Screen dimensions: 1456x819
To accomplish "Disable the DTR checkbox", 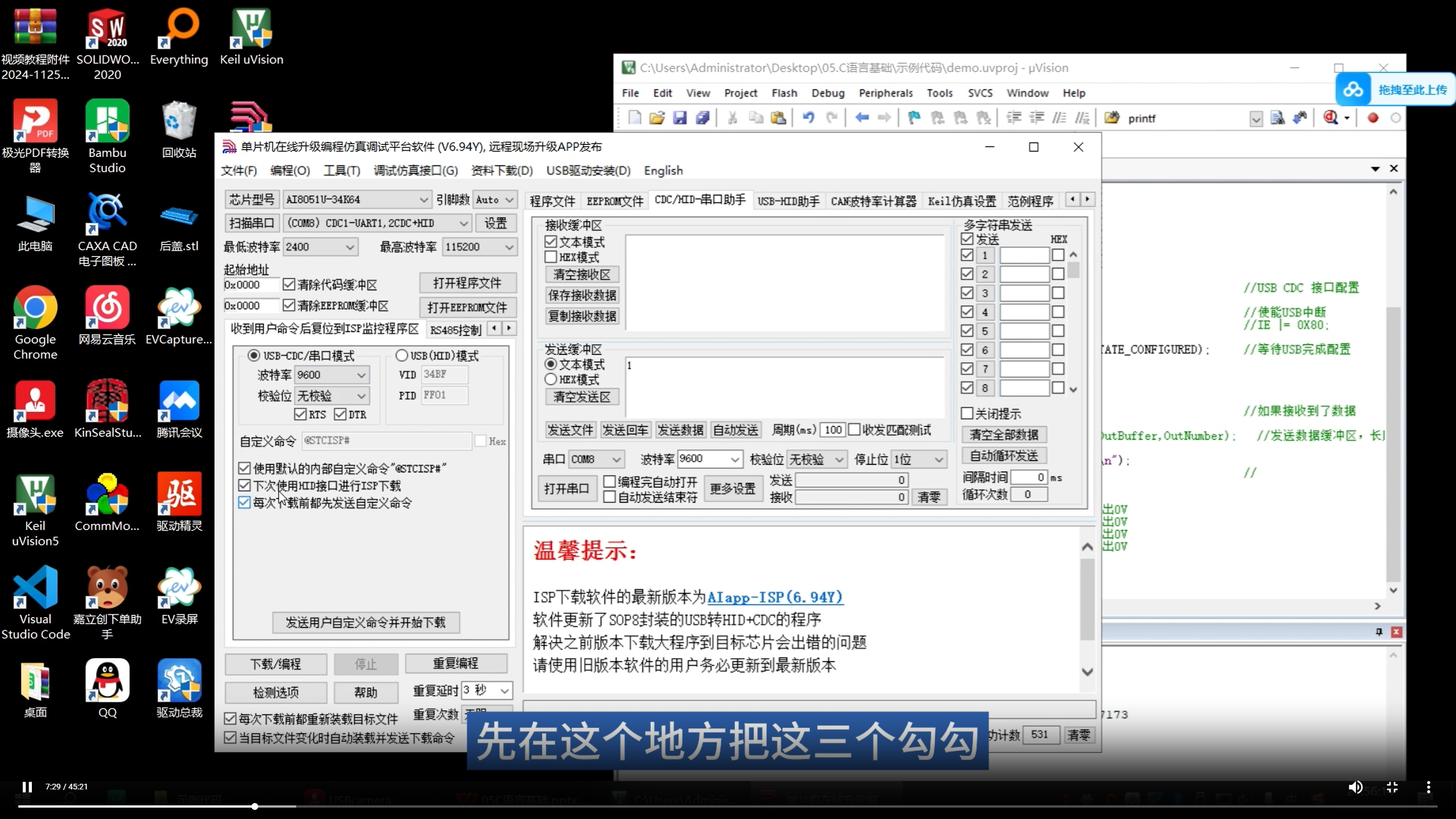I will pyautogui.click(x=341, y=414).
